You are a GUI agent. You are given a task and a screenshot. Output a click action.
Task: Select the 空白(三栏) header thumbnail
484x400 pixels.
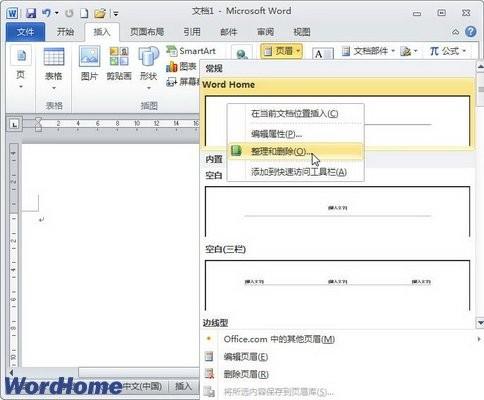[x=337, y=285]
